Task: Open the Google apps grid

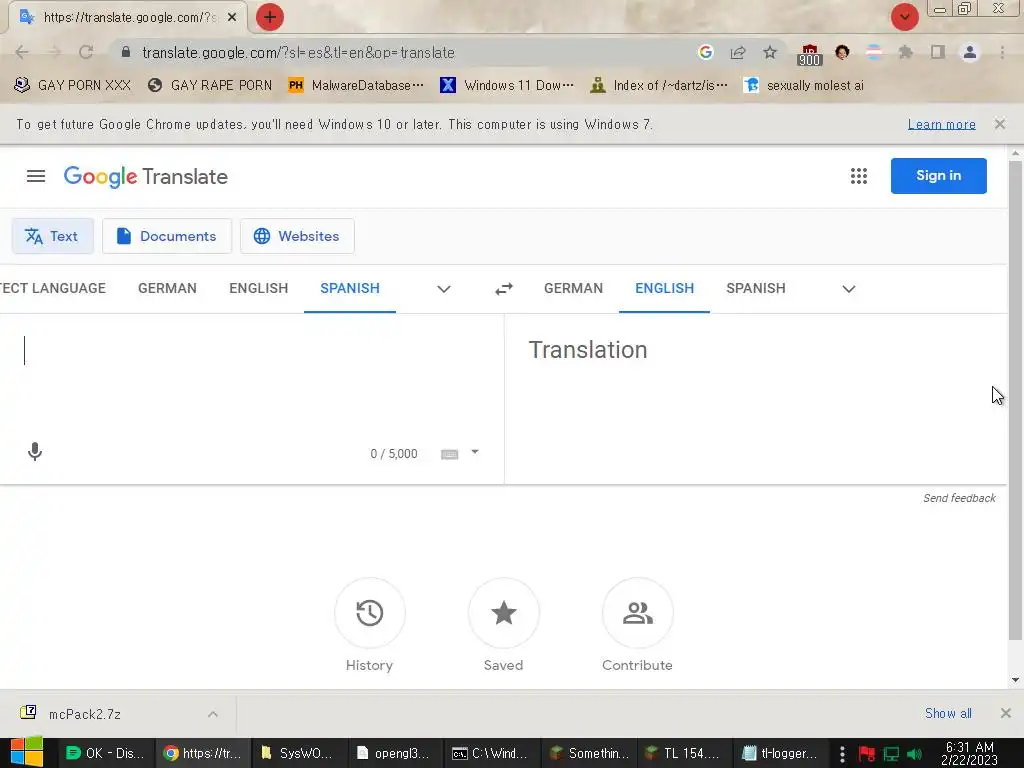Action: tap(859, 176)
